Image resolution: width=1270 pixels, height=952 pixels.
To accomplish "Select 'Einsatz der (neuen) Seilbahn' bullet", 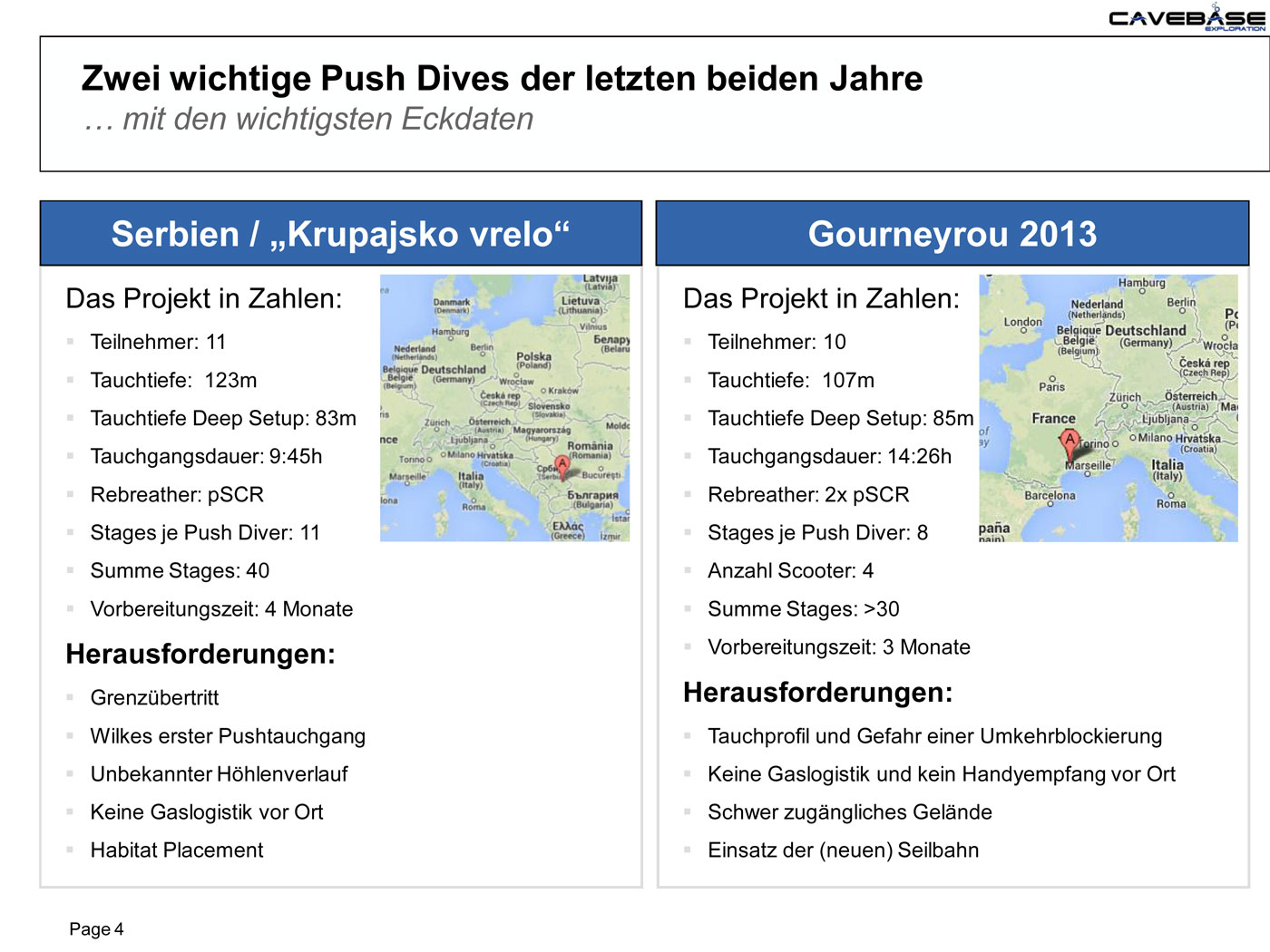I will point(844,850).
